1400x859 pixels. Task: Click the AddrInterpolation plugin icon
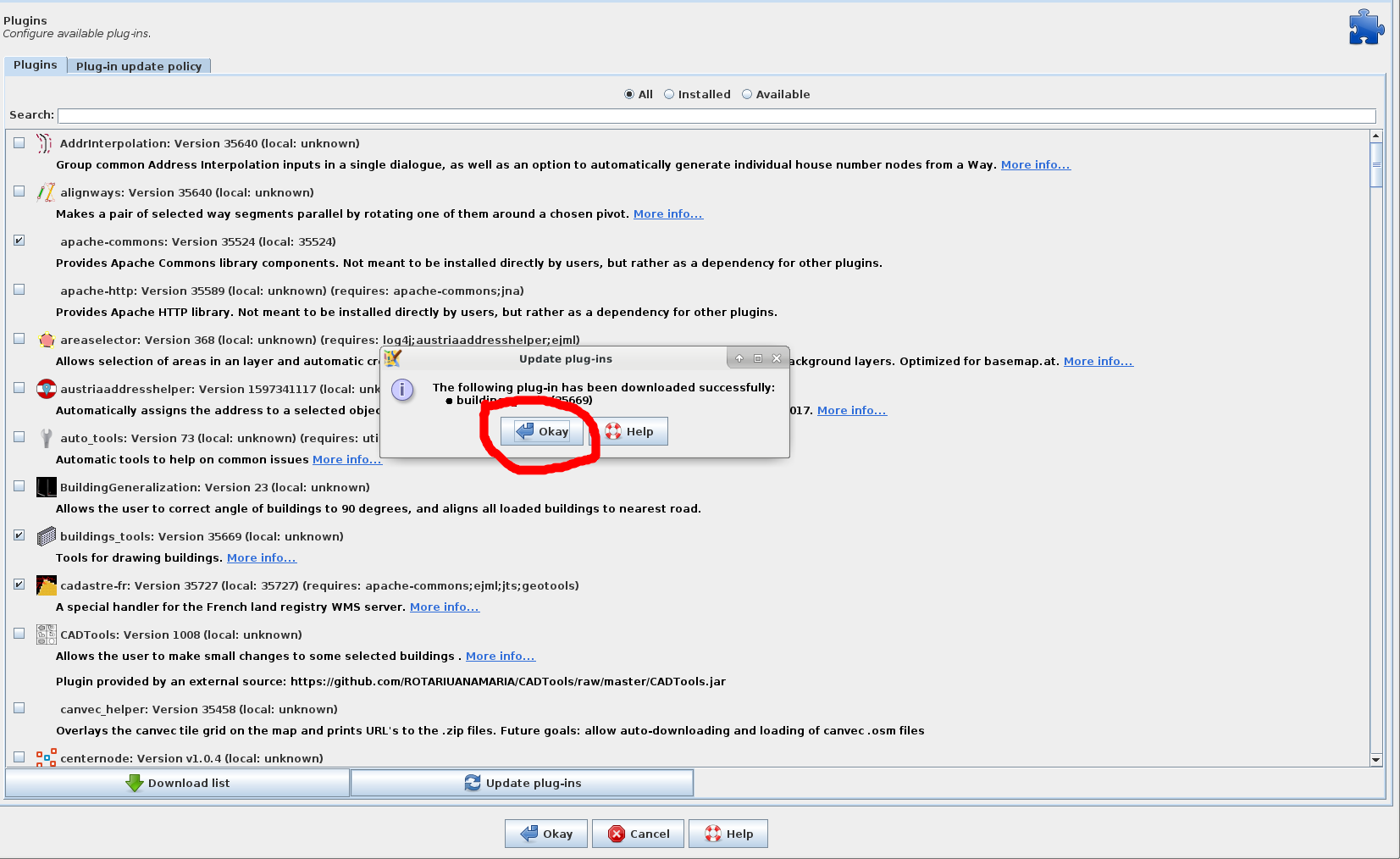pyautogui.click(x=45, y=144)
